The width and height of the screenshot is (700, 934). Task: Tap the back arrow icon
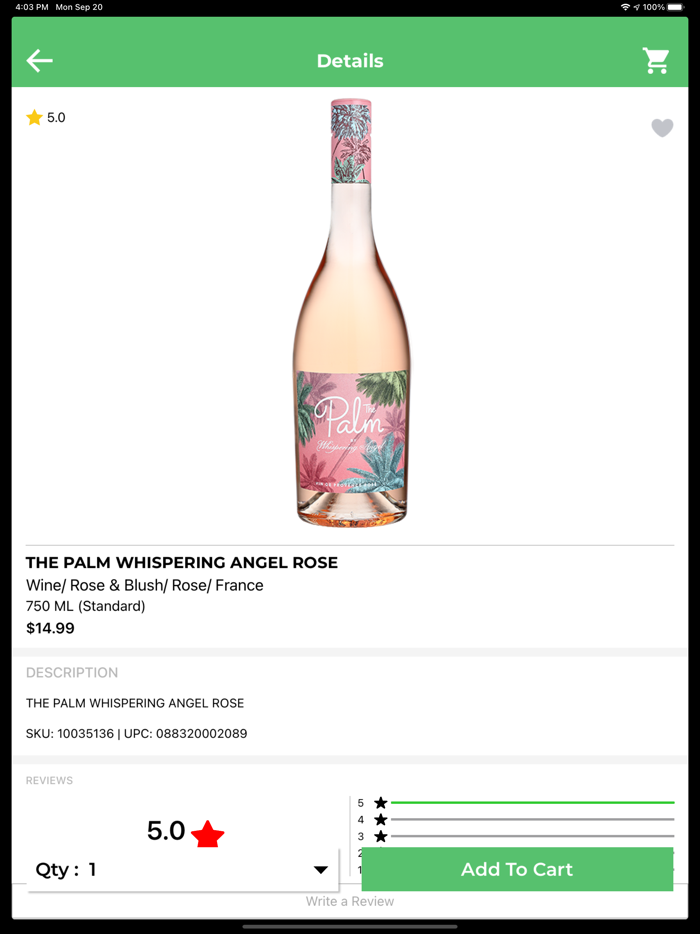tap(40, 61)
